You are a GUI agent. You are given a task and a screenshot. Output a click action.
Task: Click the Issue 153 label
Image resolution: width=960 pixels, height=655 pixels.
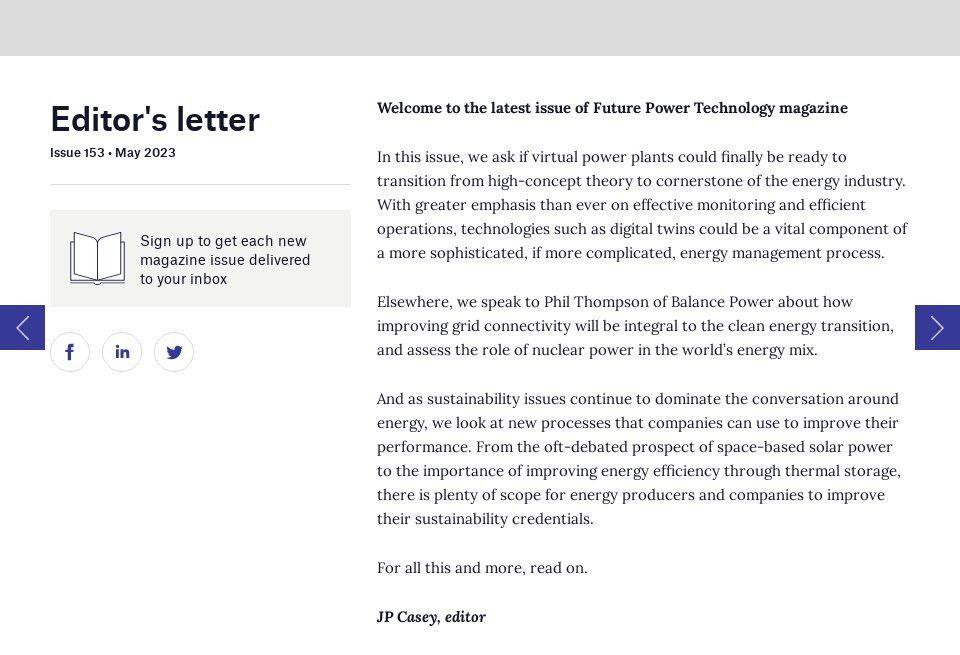(x=77, y=153)
